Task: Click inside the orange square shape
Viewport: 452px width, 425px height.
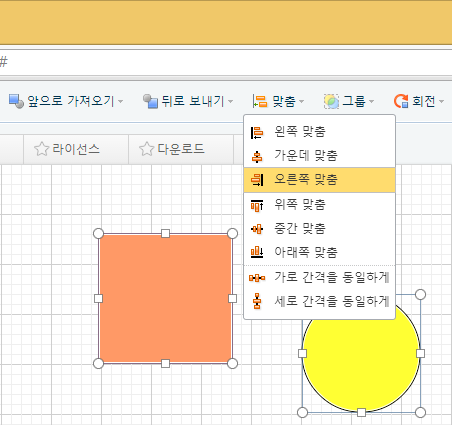Action: tap(165, 298)
